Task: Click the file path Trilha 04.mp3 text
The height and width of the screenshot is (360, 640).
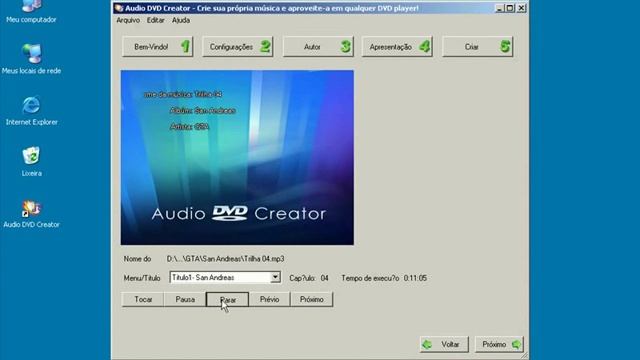Action: 225,259
